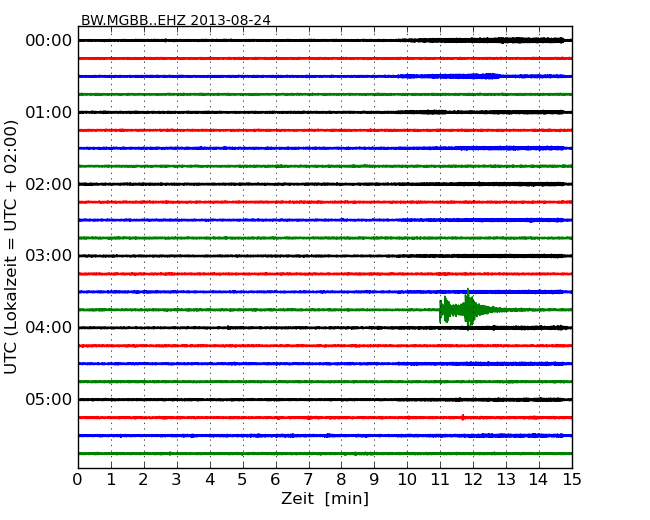Click the 01:00 time label
This screenshot has width=650, height=520.
49,112
